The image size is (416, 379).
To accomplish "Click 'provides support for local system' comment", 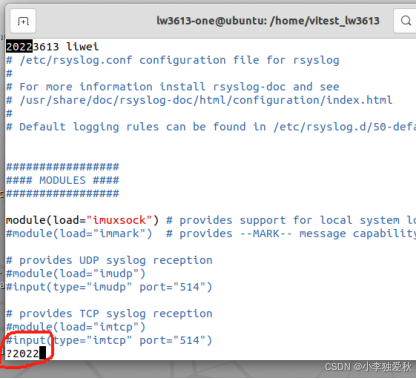I will [x=291, y=220].
